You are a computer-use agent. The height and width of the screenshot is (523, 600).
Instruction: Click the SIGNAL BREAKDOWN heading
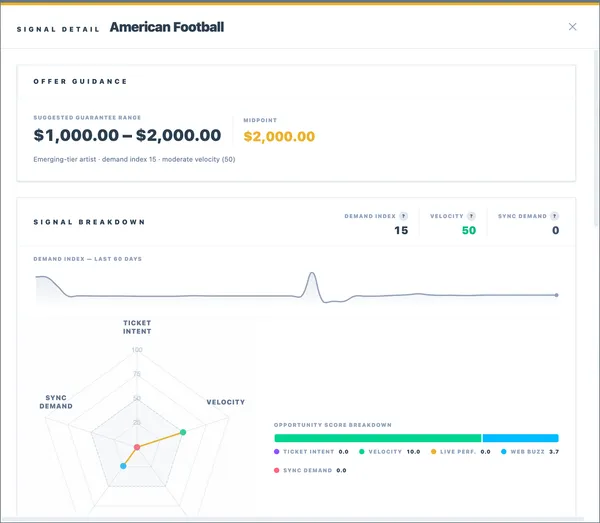click(x=90, y=222)
